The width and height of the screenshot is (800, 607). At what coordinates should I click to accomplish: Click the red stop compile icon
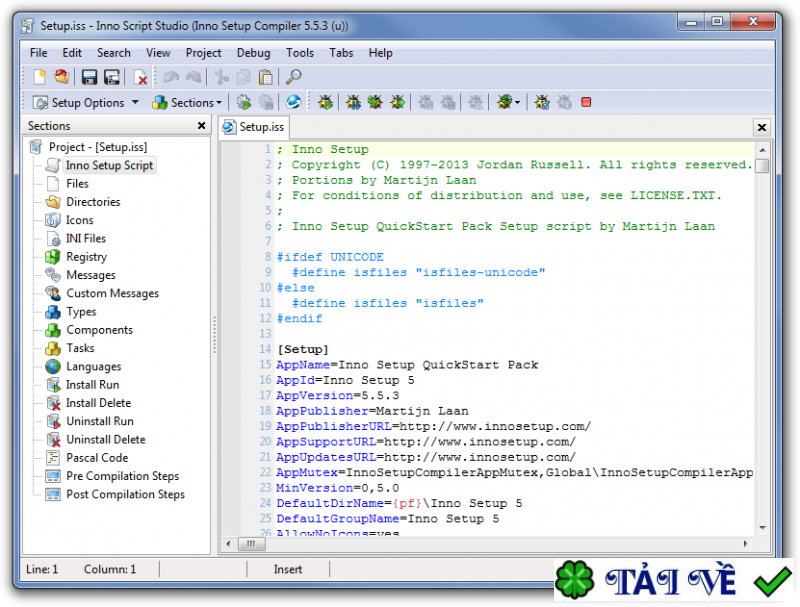[x=584, y=101]
